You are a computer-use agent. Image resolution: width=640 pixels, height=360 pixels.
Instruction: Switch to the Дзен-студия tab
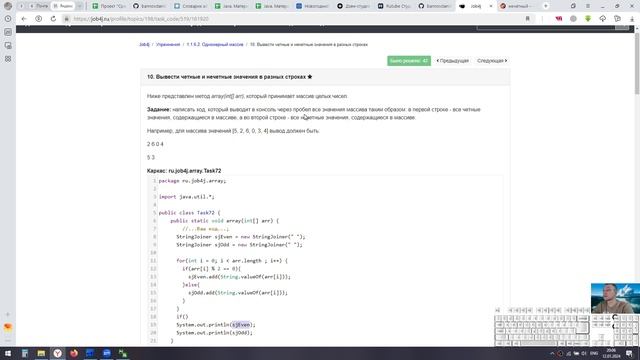(354, 6)
